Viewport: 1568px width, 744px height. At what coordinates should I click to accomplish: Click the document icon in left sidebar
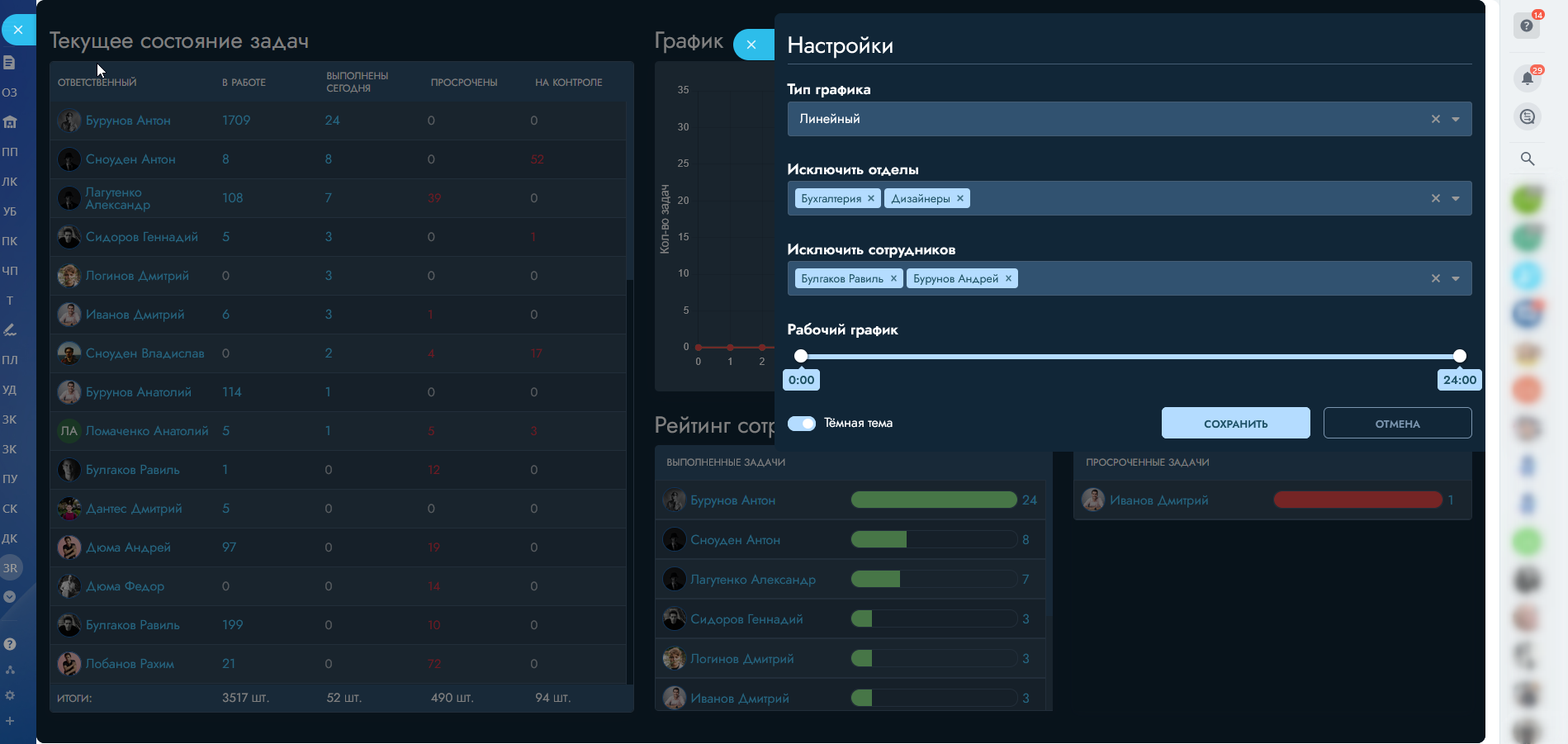click(x=9, y=63)
